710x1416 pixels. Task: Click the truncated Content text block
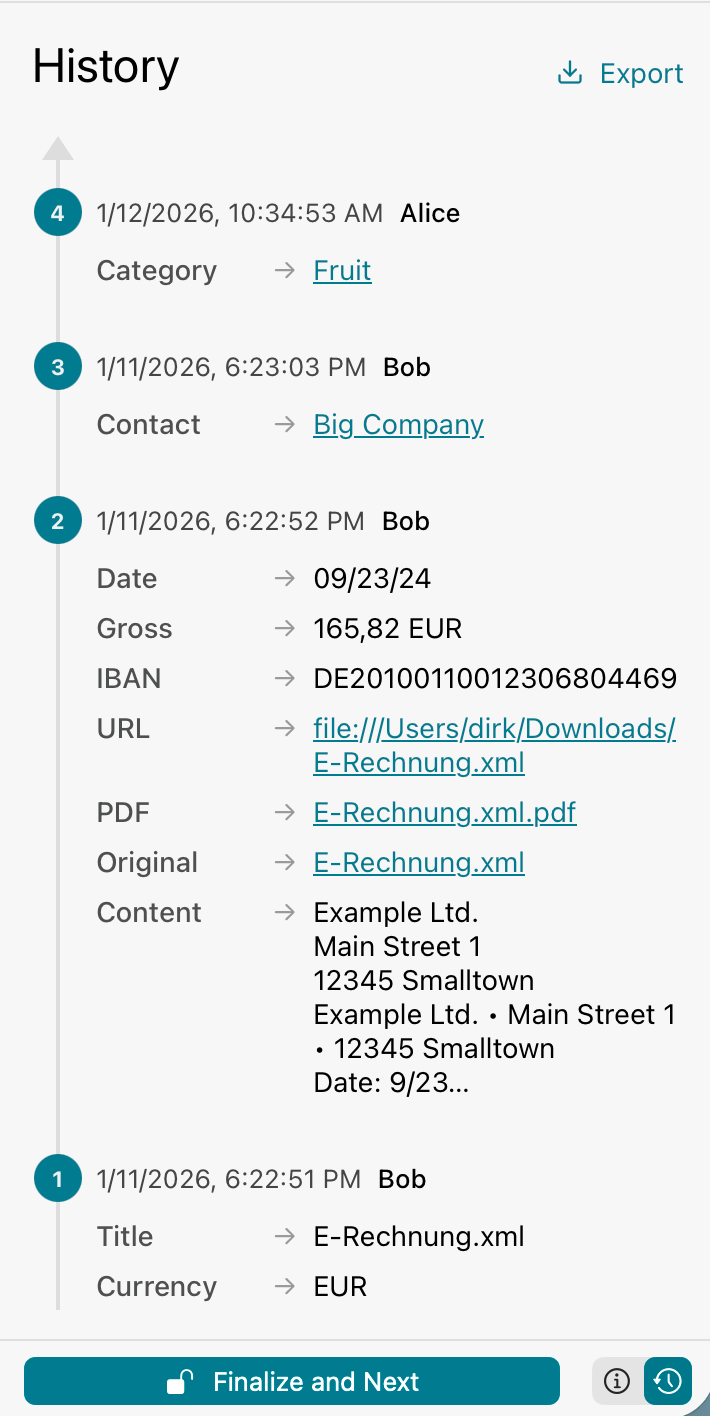tap(494, 998)
